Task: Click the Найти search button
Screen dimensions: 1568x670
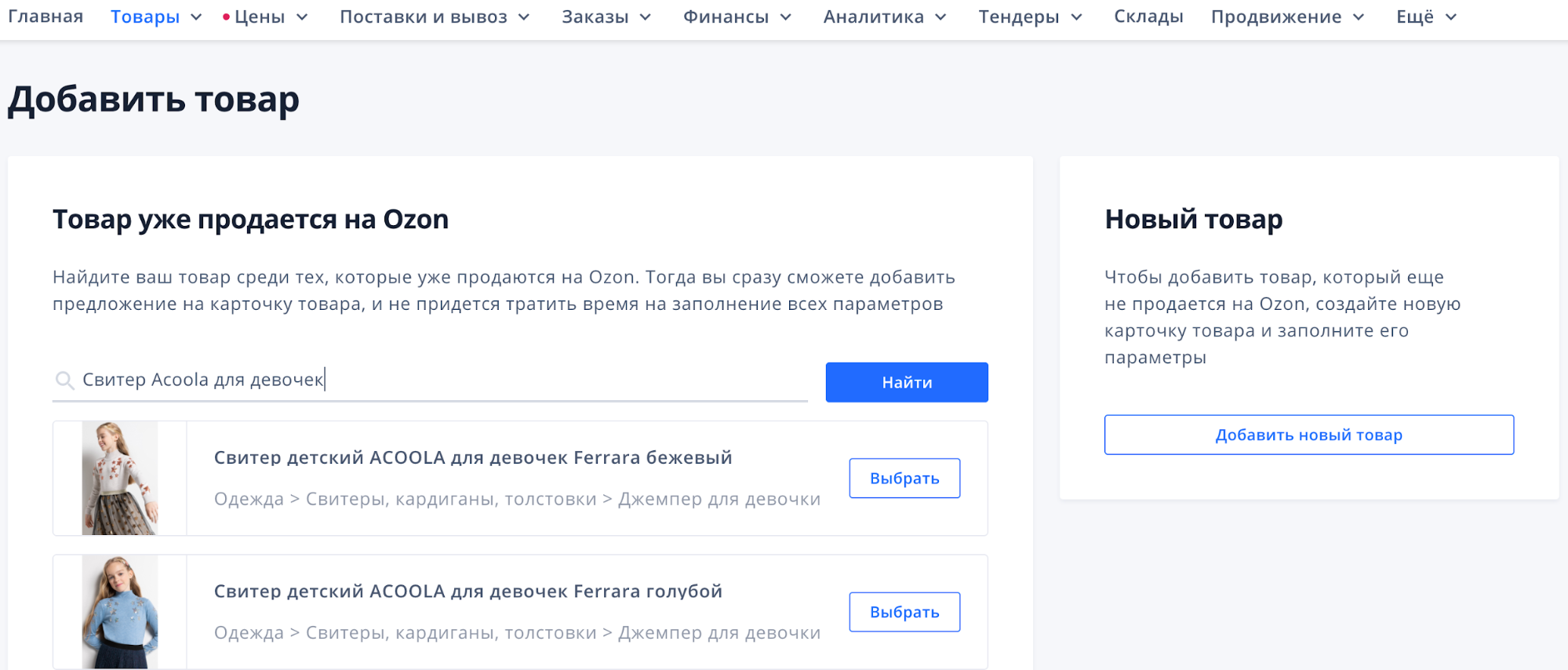Action: pyautogui.click(x=907, y=382)
